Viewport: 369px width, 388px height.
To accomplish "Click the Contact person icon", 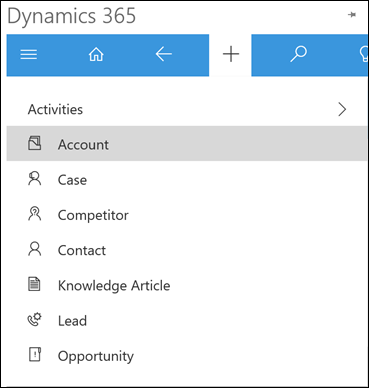I will tap(34, 249).
